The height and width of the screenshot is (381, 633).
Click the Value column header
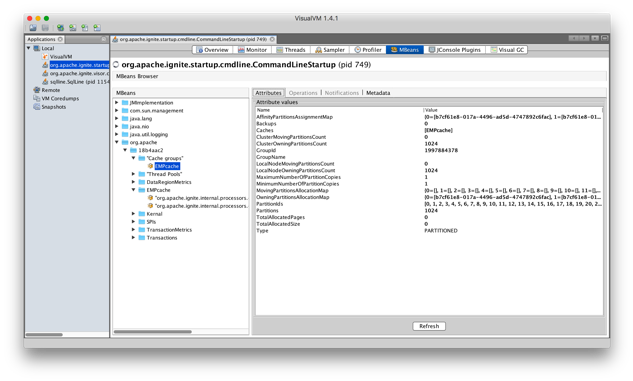click(x=513, y=110)
